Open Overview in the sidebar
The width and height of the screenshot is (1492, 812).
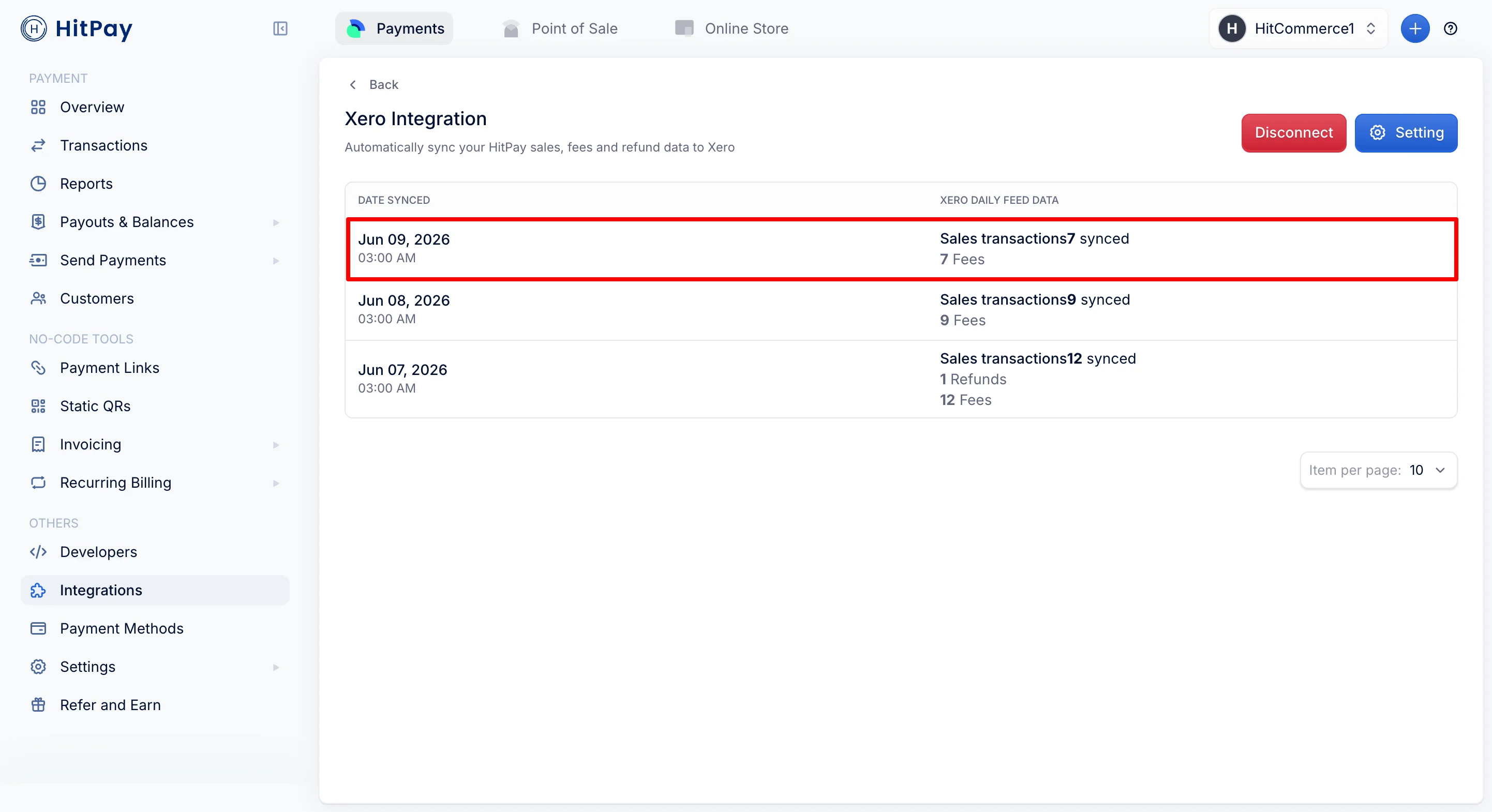tap(155, 107)
